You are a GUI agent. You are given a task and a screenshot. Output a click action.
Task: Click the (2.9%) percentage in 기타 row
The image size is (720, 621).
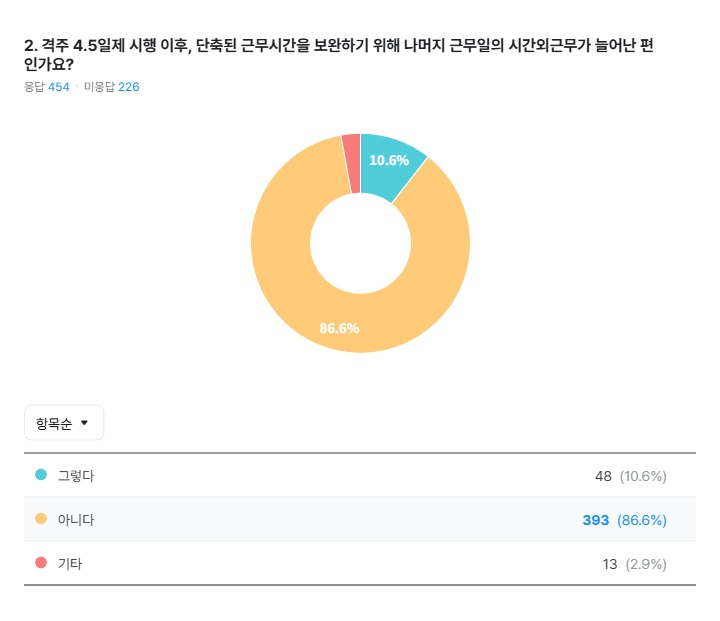pos(646,564)
